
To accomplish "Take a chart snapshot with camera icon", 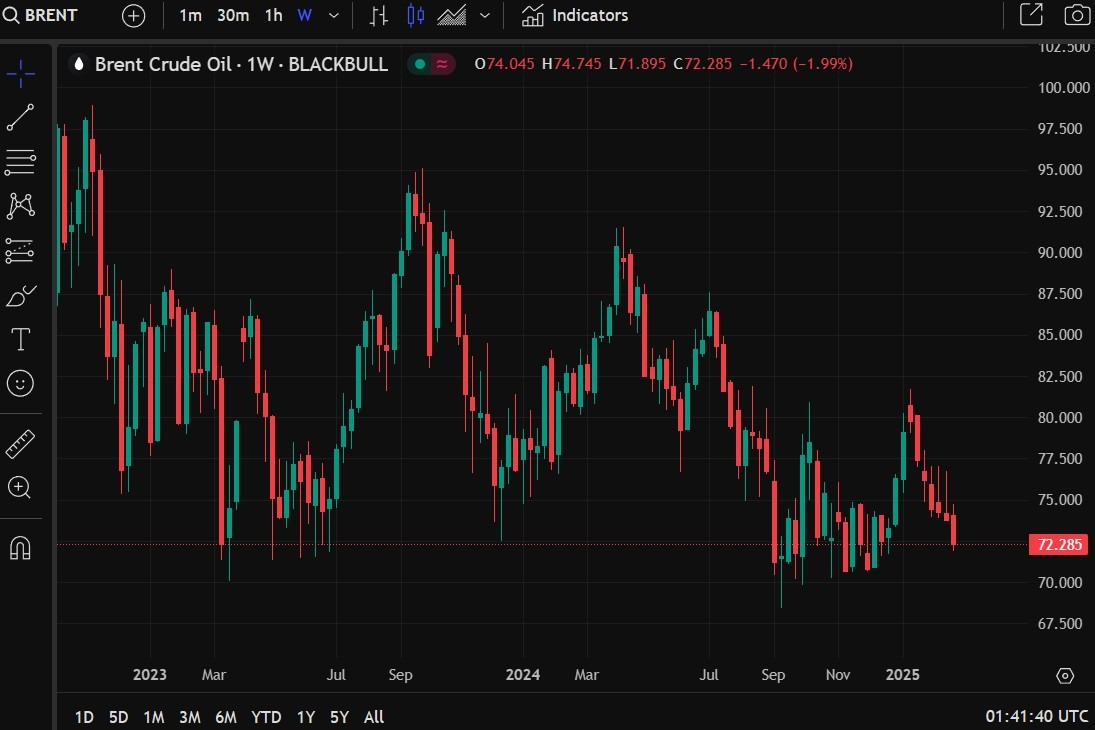I will [x=1076, y=15].
